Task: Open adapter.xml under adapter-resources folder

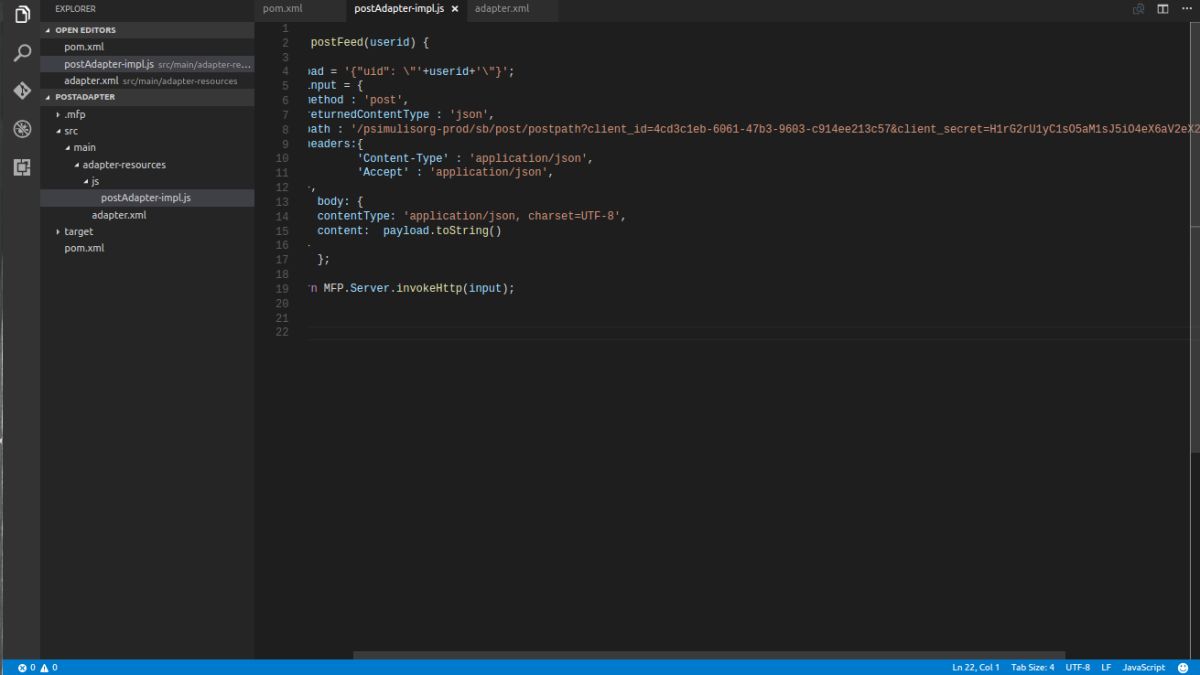Action: click(147, 215)
